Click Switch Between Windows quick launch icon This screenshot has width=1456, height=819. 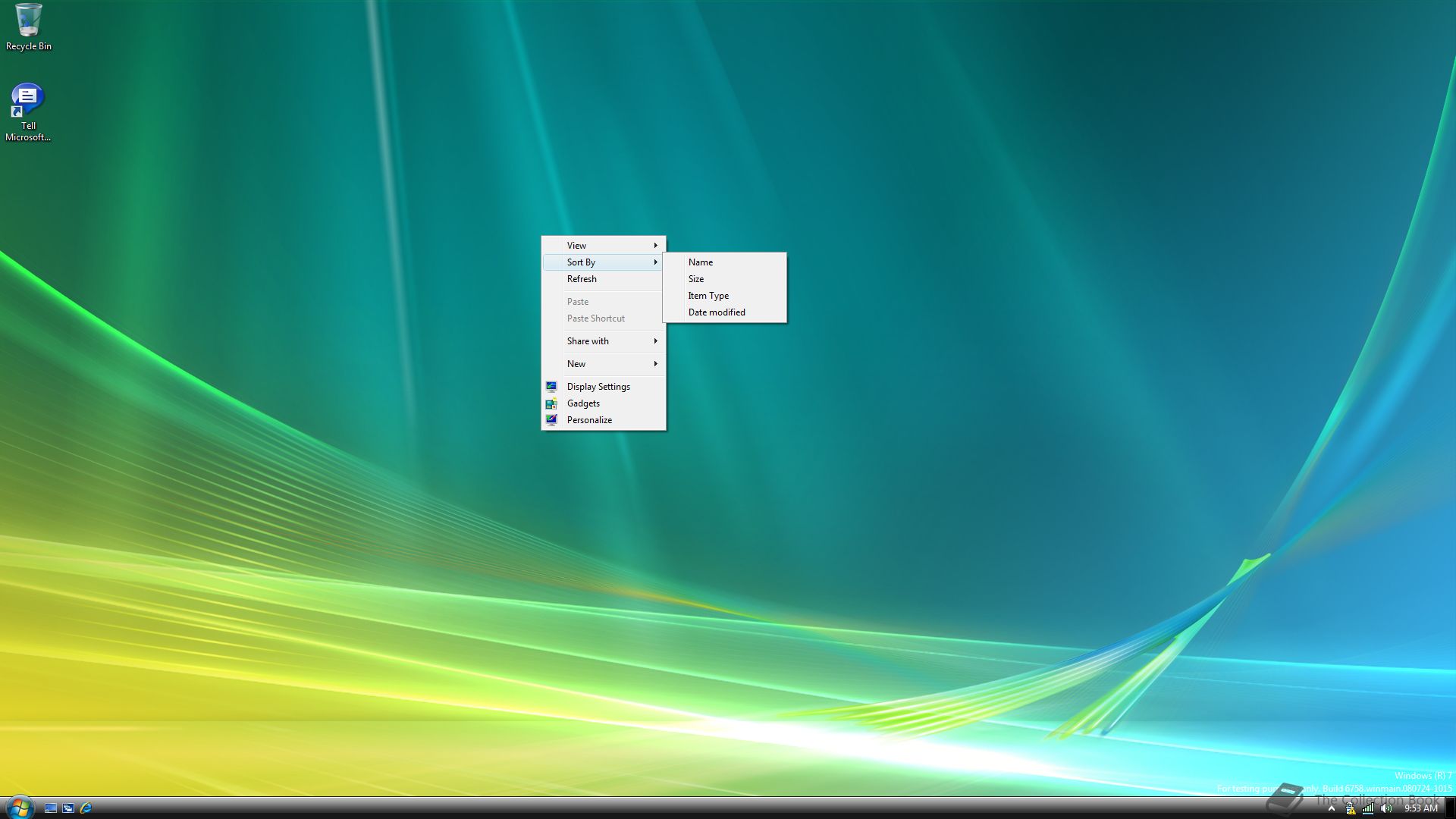point(68,808)
